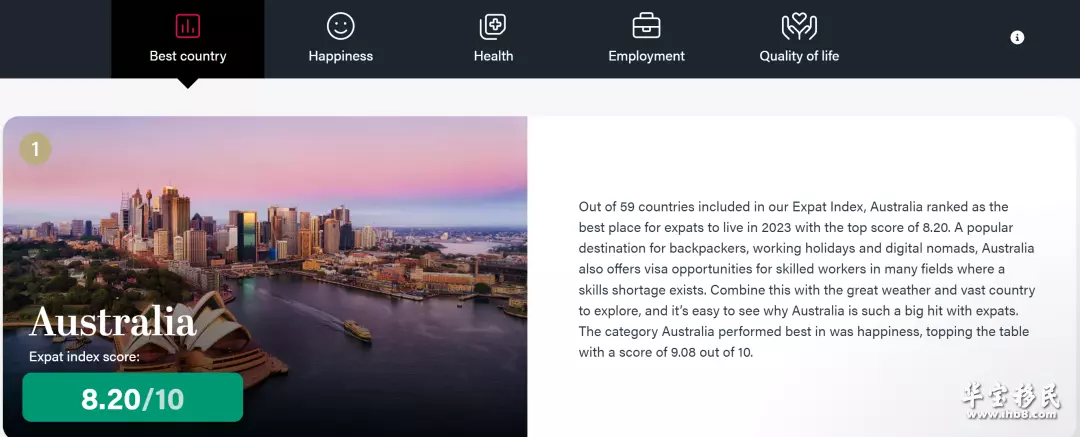Click the pointer triangle beneath Best country
This screenshot has height=437, width=1080.
tap(187, 83)
